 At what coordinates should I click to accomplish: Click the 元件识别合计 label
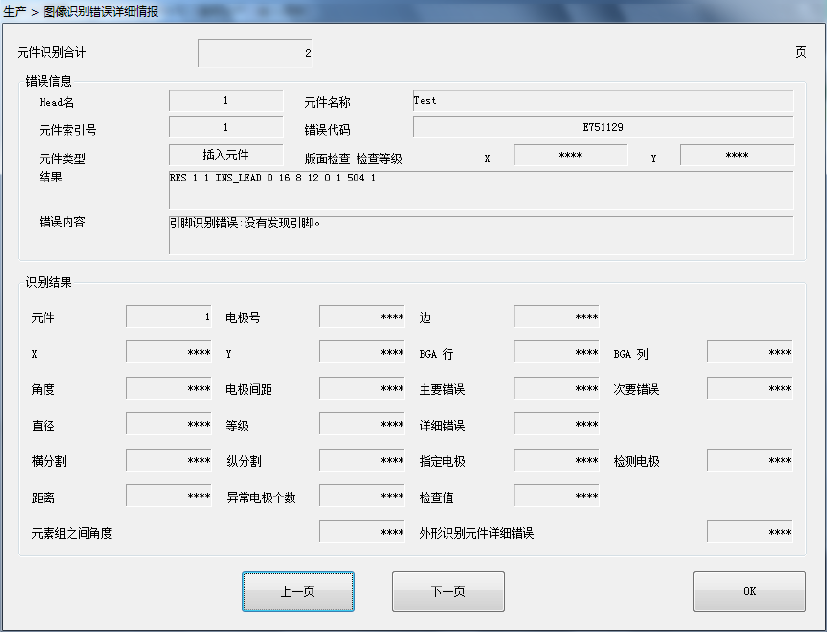coord(52,52)
